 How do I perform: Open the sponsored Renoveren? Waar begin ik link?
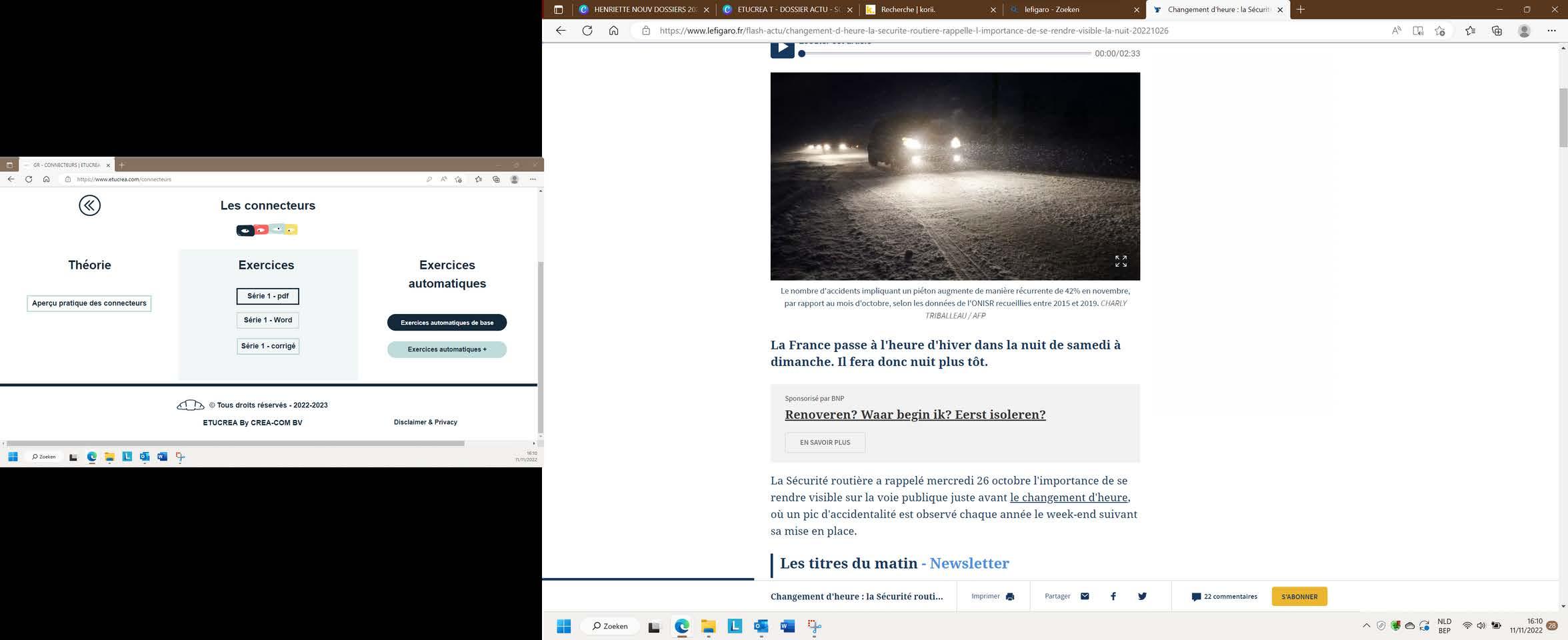pyautogui.click(x=915, y=415)
